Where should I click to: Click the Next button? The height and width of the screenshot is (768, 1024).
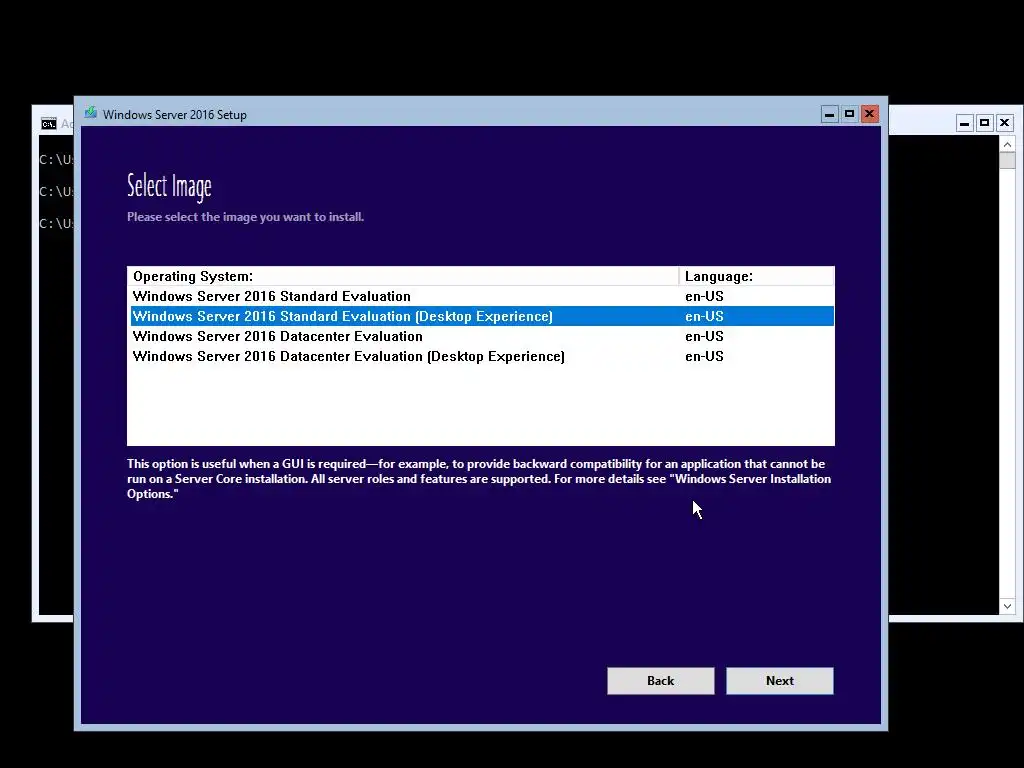[x=780, y=680]
